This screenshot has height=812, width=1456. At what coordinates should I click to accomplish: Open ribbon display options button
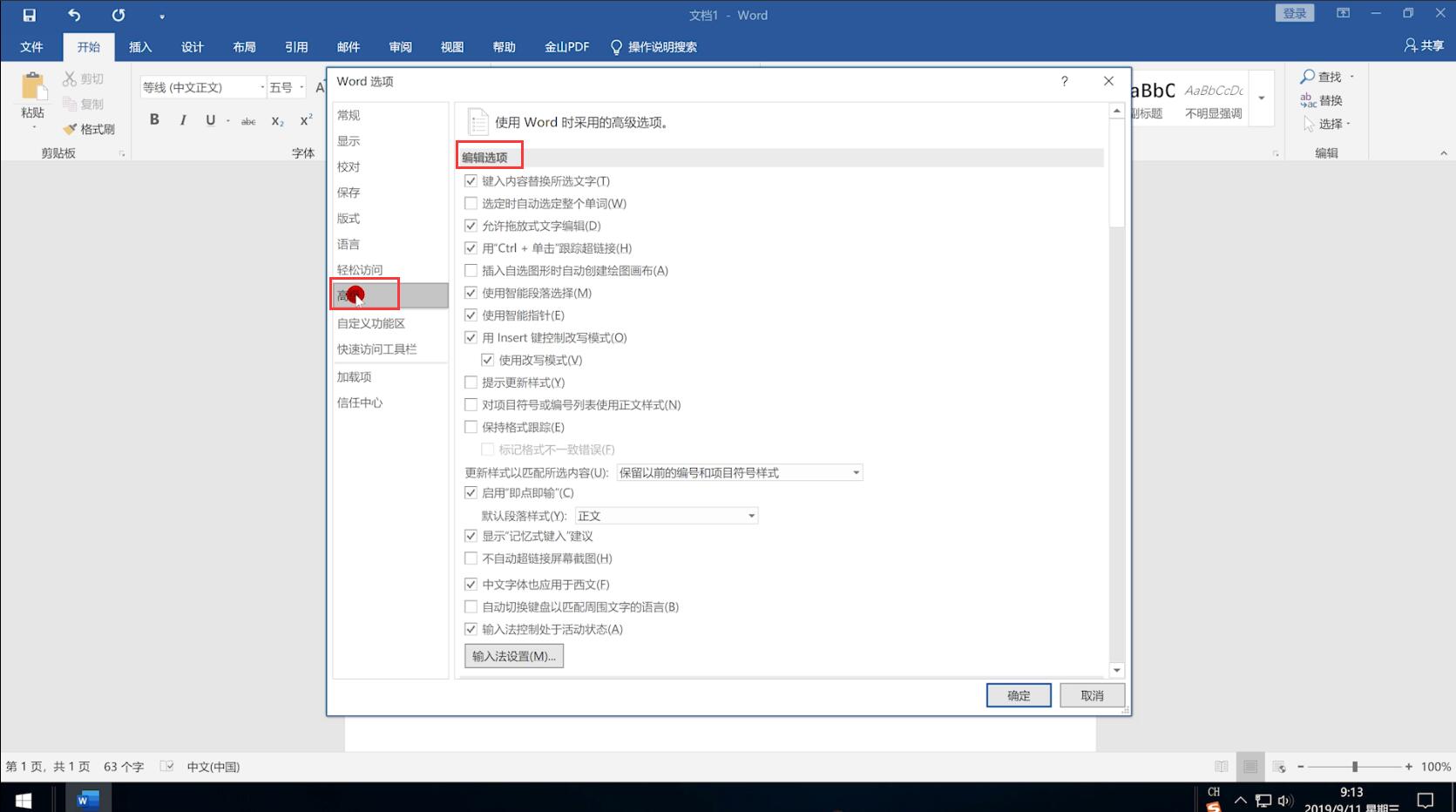coord(1343,13)
